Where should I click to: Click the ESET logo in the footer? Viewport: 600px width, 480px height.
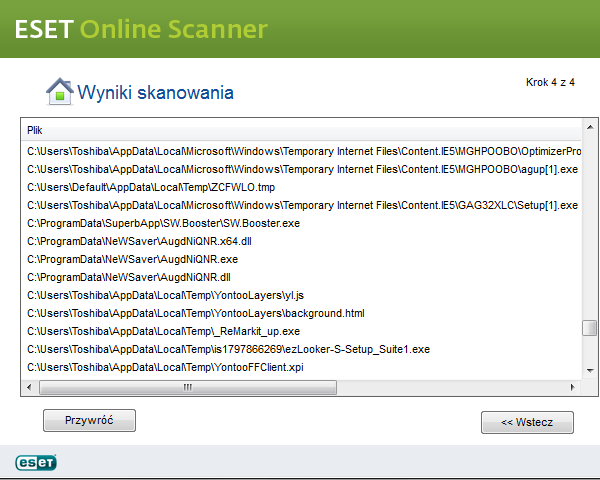pos(36,462)
